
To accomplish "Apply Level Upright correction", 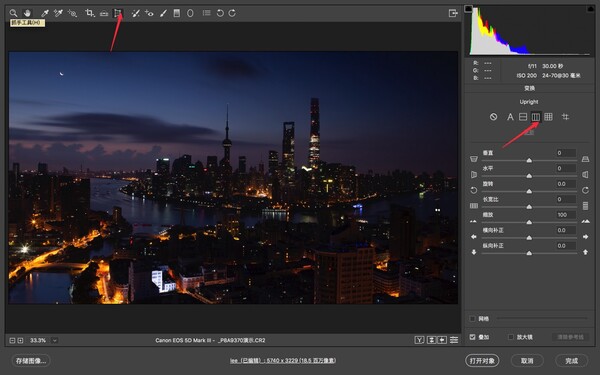I will coord(523,117).
